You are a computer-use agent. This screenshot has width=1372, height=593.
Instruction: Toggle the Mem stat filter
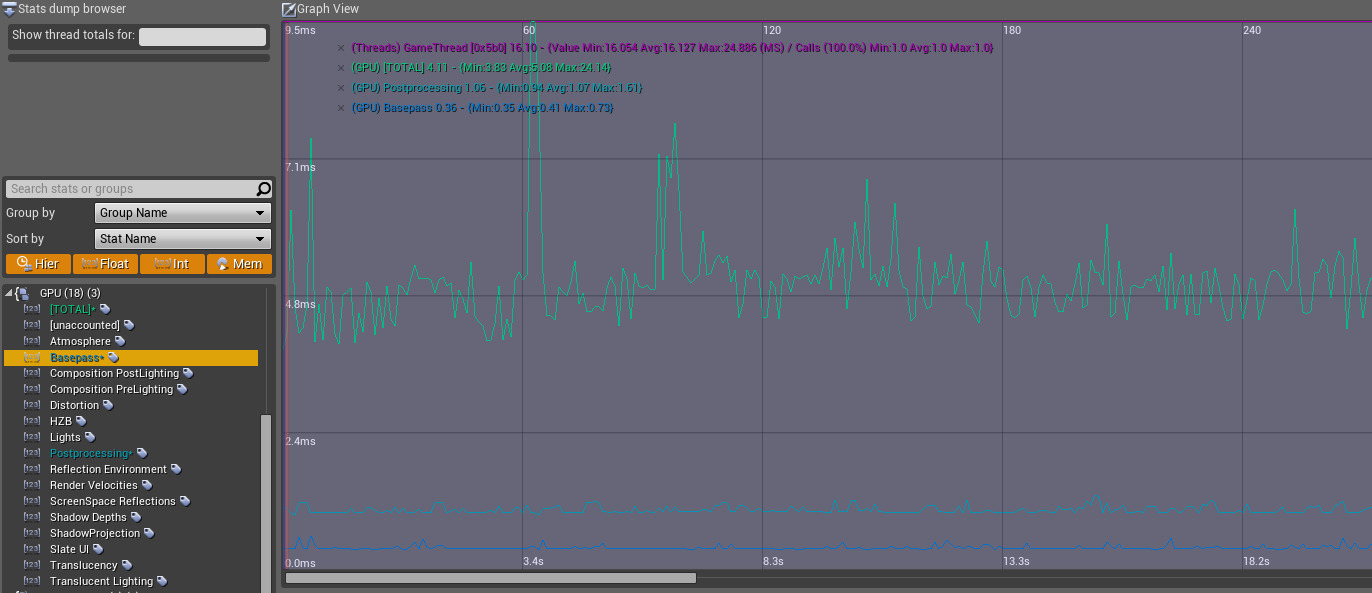(x=240, y=264)
